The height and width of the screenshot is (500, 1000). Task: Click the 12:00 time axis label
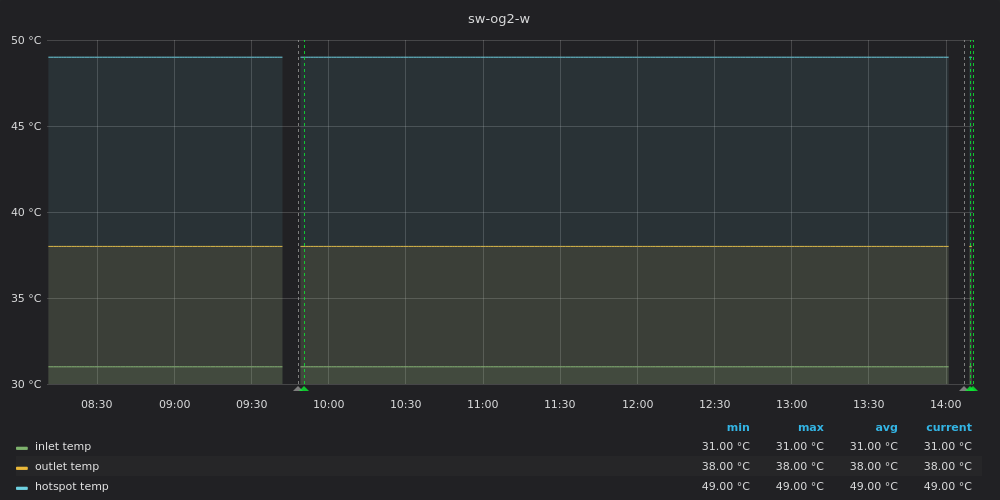(637, 404)
